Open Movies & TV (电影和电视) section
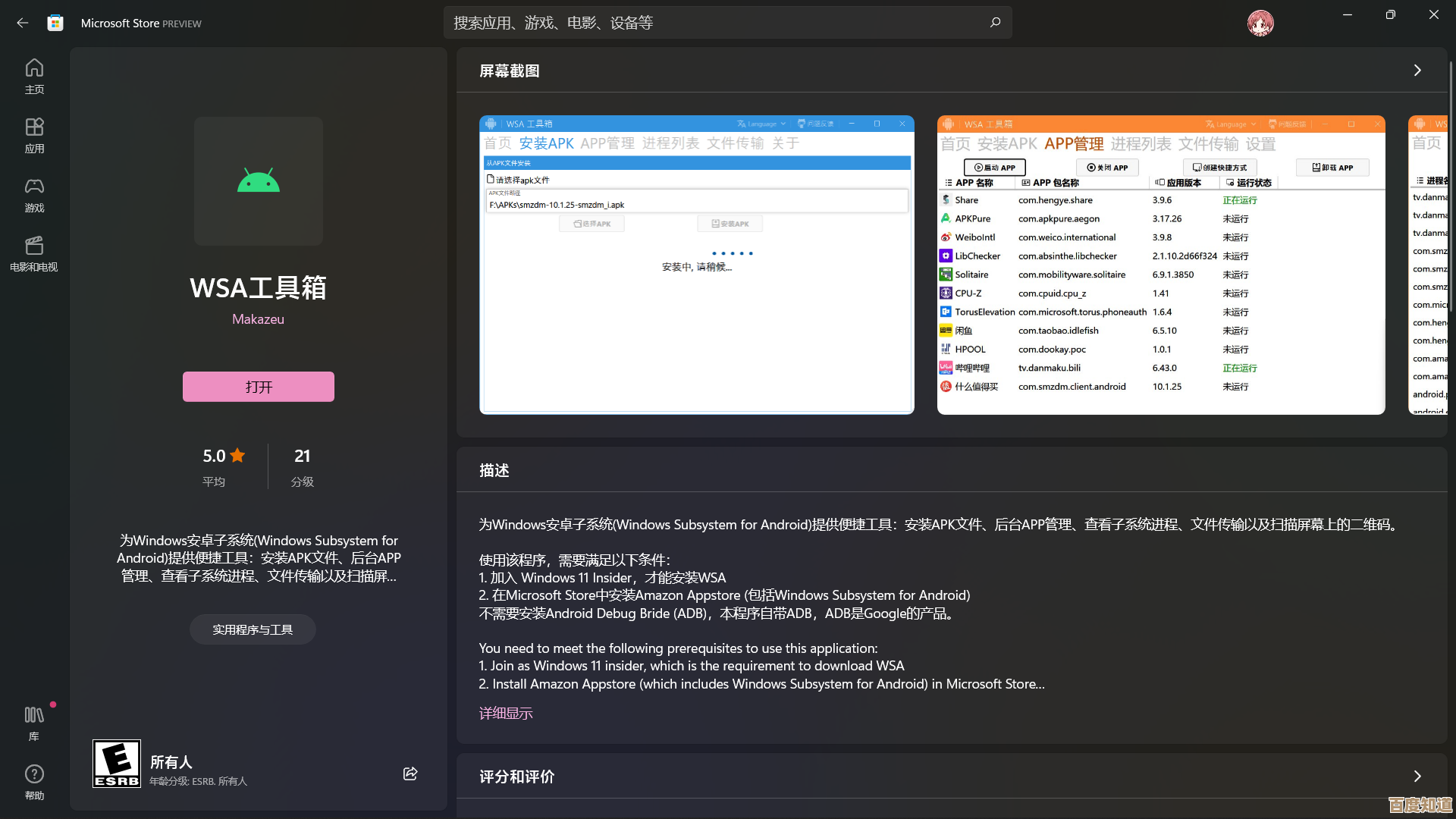This screenshot has width=1456, height=819. coord(34,253)
